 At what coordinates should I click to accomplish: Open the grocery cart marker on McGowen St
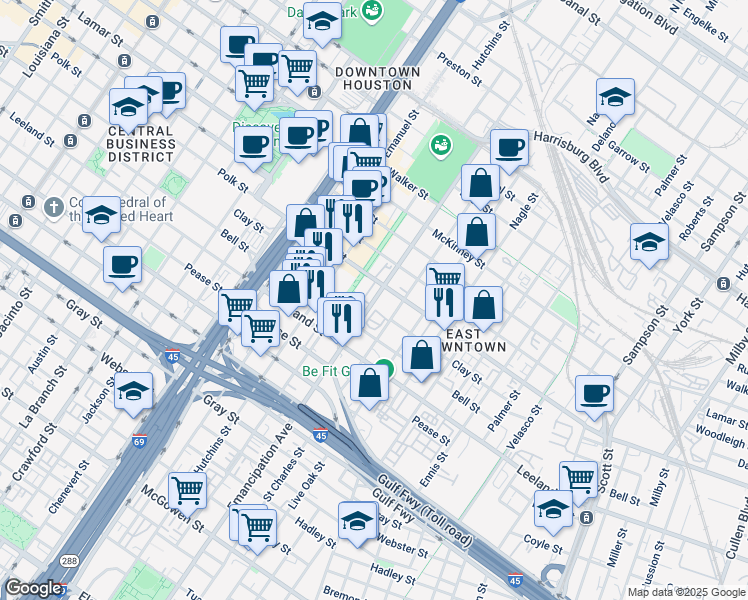pyautogui.click(x=187, y=492)
